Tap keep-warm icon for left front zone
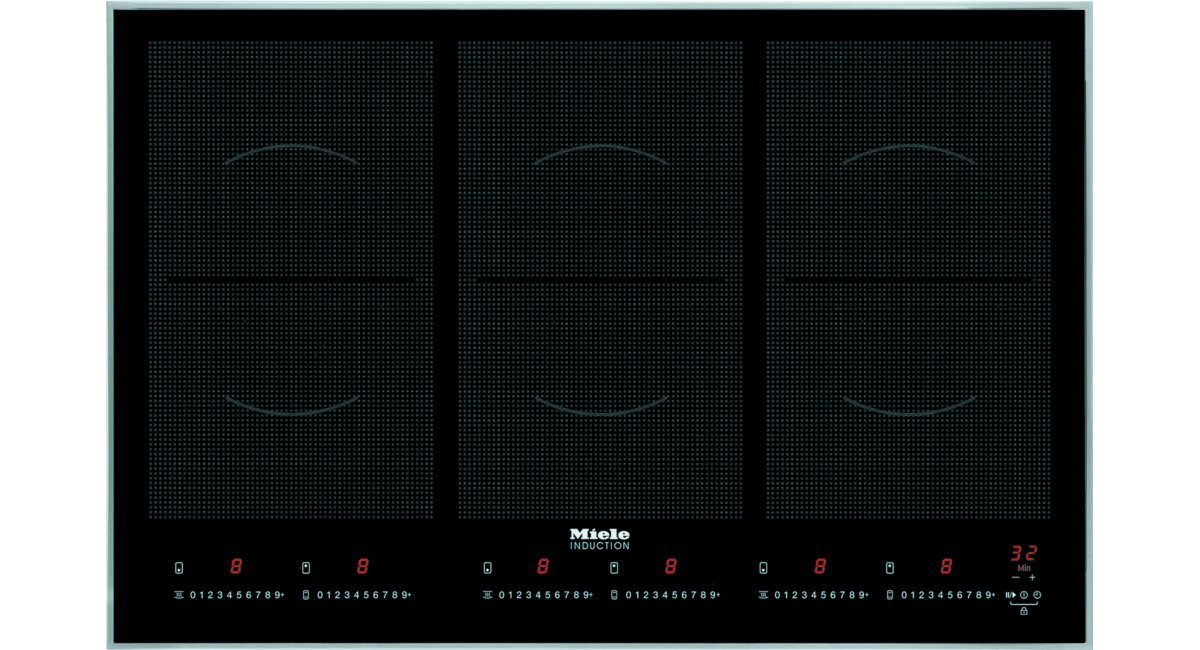Screen dimensions: 1200x650 [x=179, y=595]
